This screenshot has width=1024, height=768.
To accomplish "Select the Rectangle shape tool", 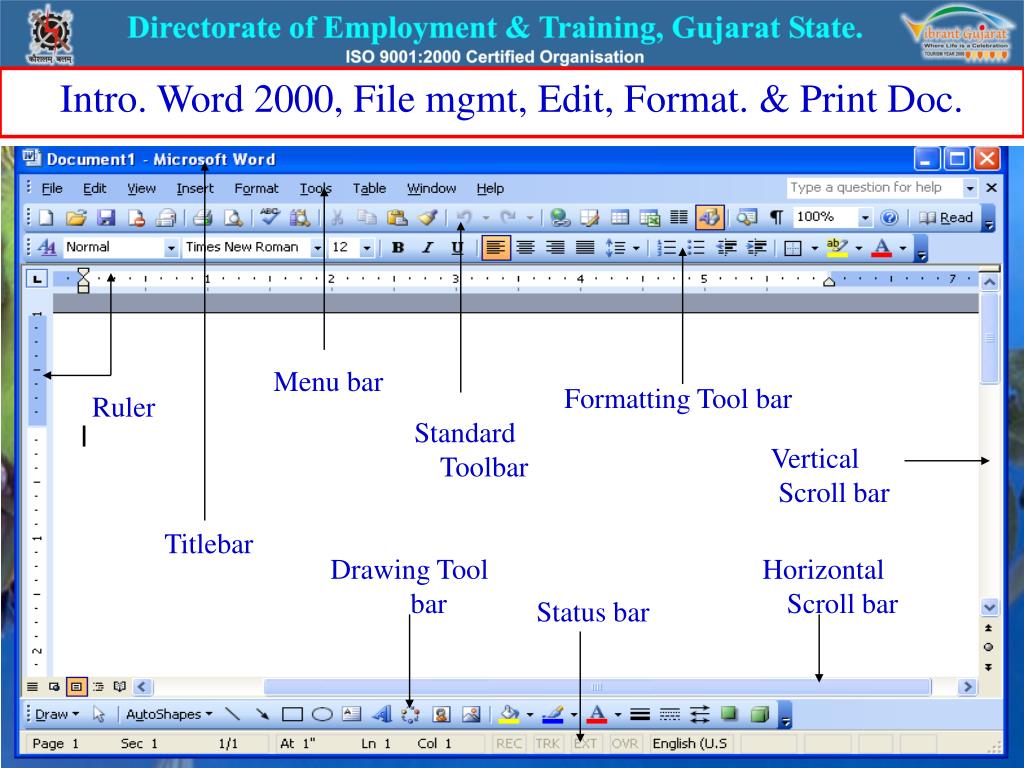I will (x=292, y=714).
